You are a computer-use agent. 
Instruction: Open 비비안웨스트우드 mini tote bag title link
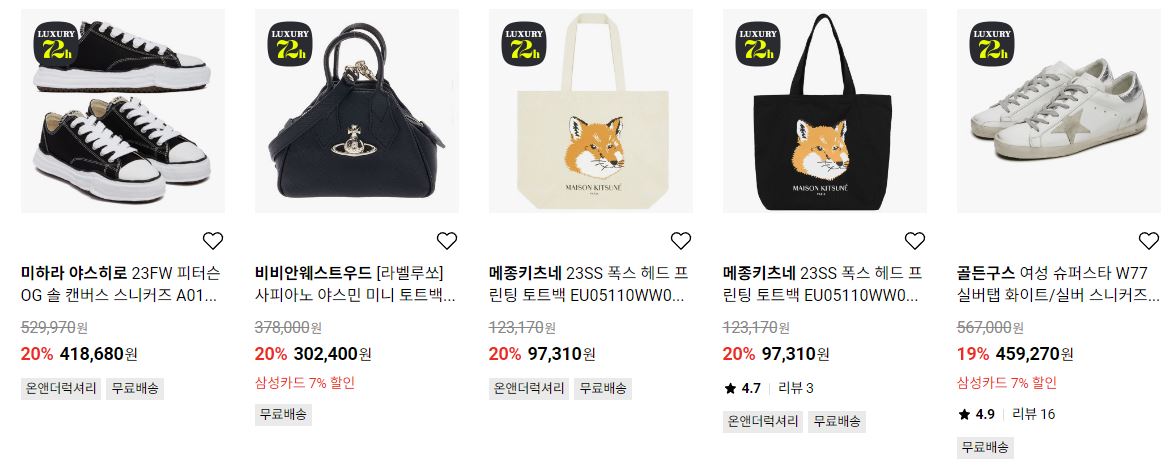click(356, 284)
